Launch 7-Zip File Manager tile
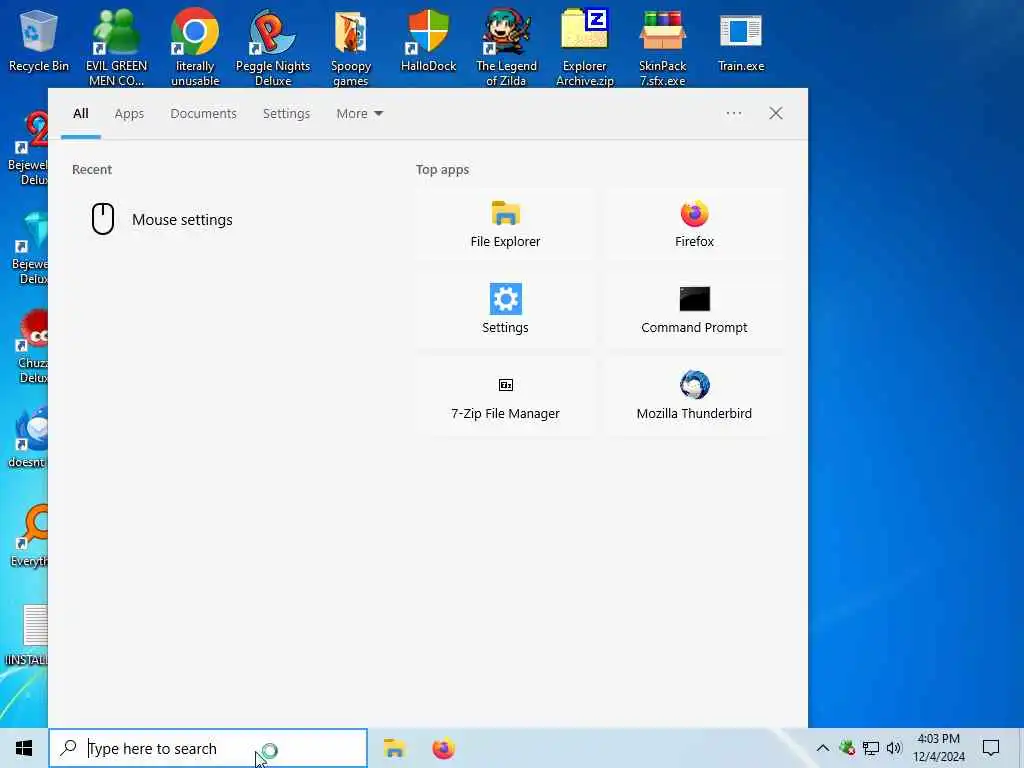Image resolution: width=1024 pixels, height=768 pixels. pyautogui.click(x=505, y=396)
